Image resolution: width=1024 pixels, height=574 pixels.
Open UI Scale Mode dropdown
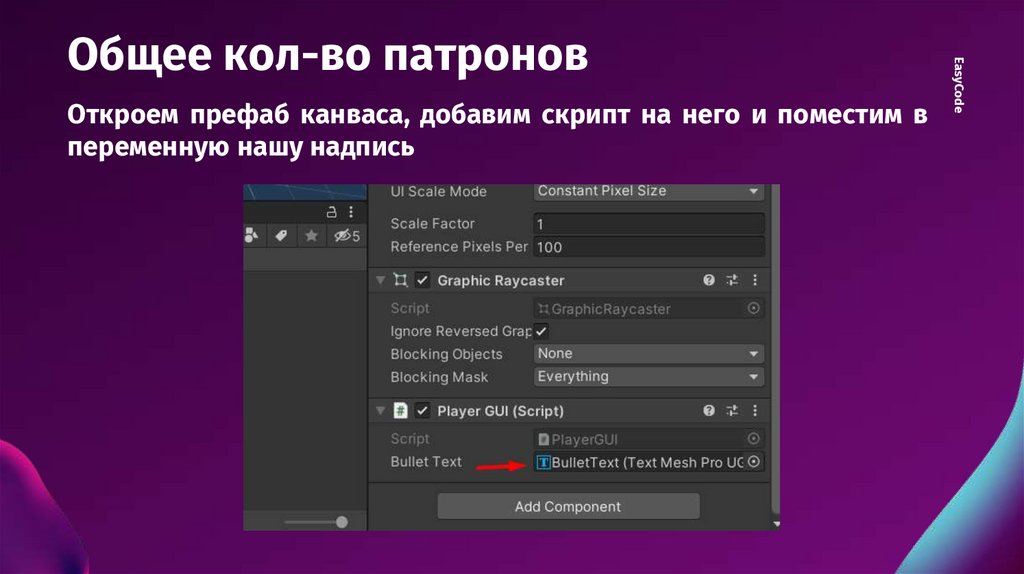coord(648,191)
